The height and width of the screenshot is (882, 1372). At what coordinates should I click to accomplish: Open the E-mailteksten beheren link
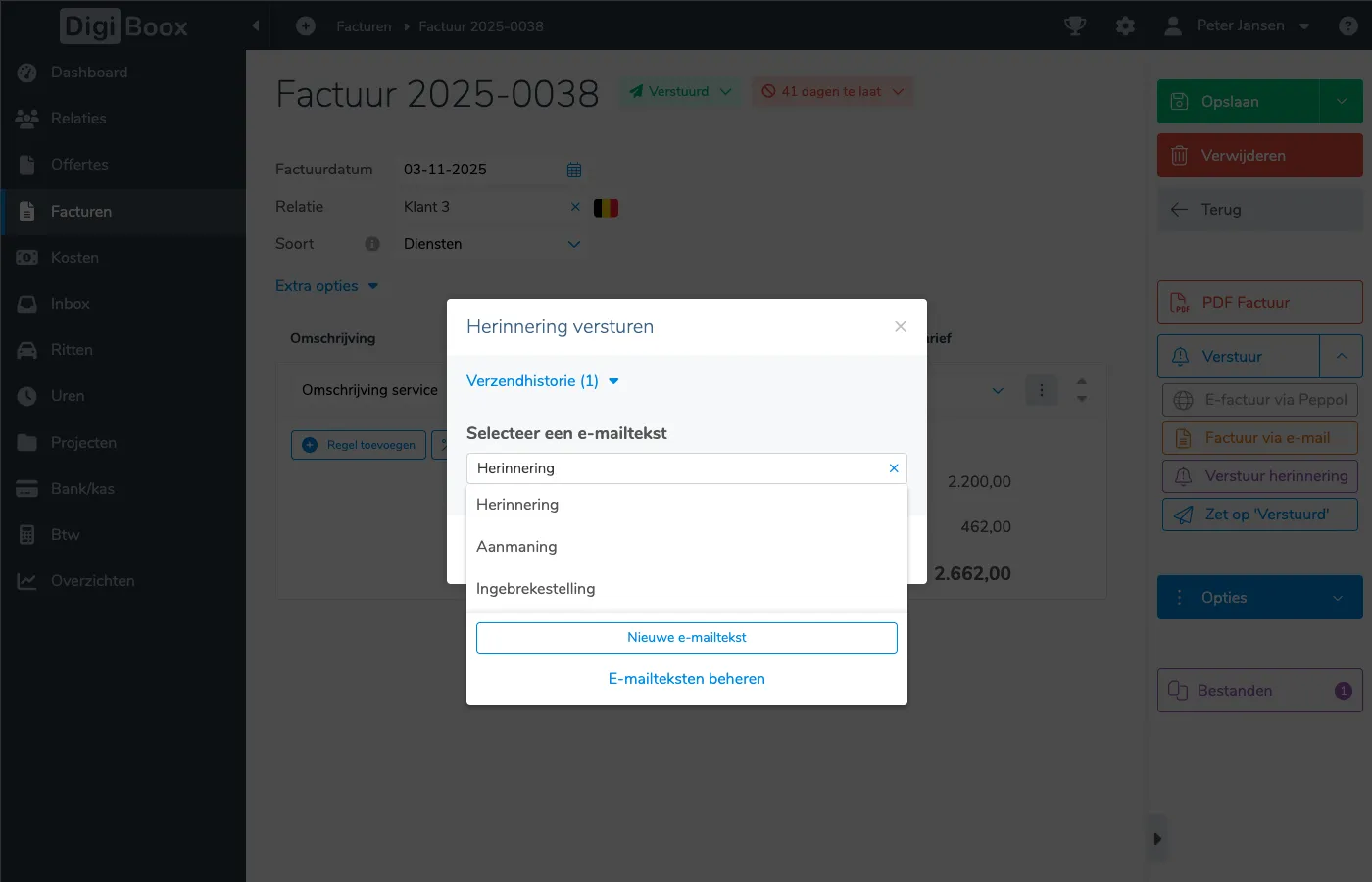tap(686, 679)
